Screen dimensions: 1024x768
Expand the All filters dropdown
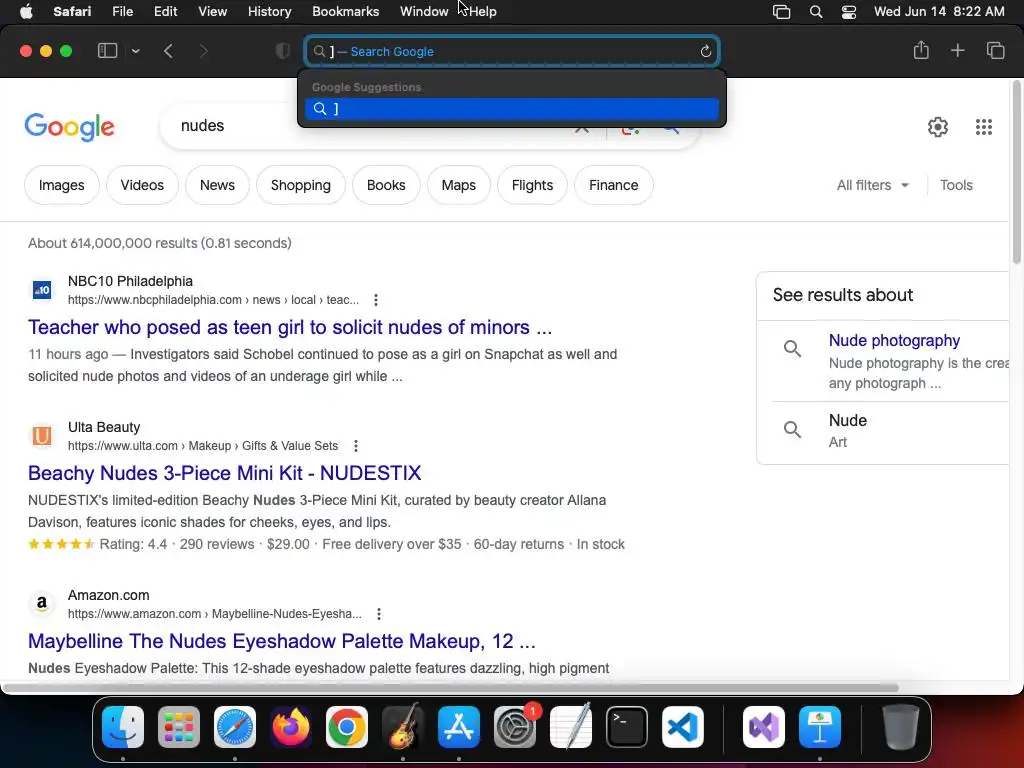coord(872,185)
